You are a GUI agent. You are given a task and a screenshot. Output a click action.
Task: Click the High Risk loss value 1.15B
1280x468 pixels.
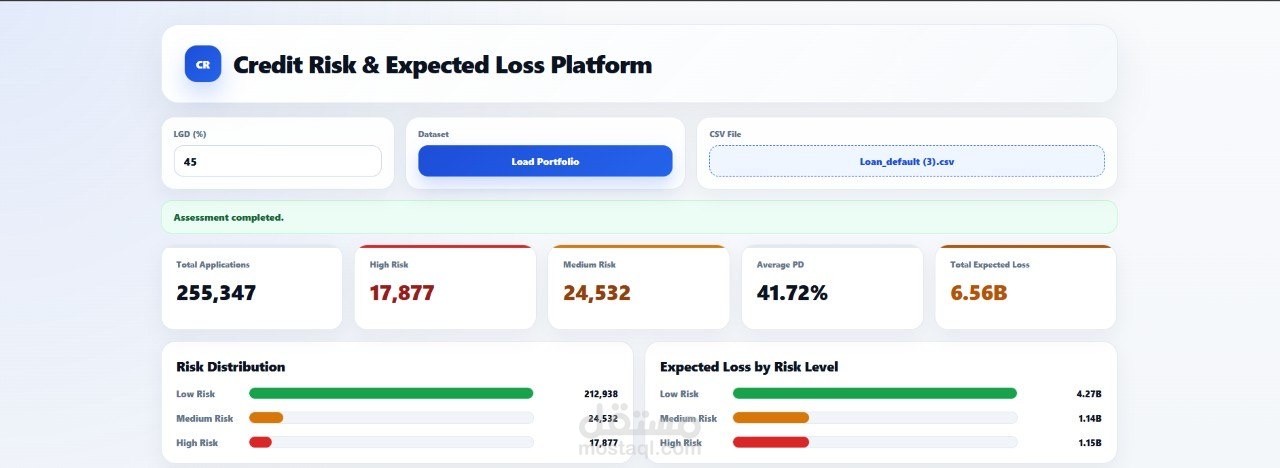pos(1090,442)
